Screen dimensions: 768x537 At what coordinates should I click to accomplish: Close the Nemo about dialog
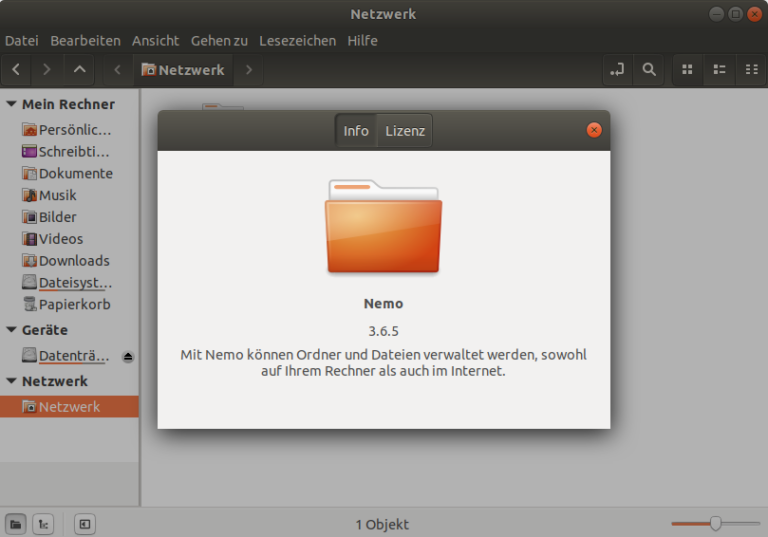click(594, 130)
